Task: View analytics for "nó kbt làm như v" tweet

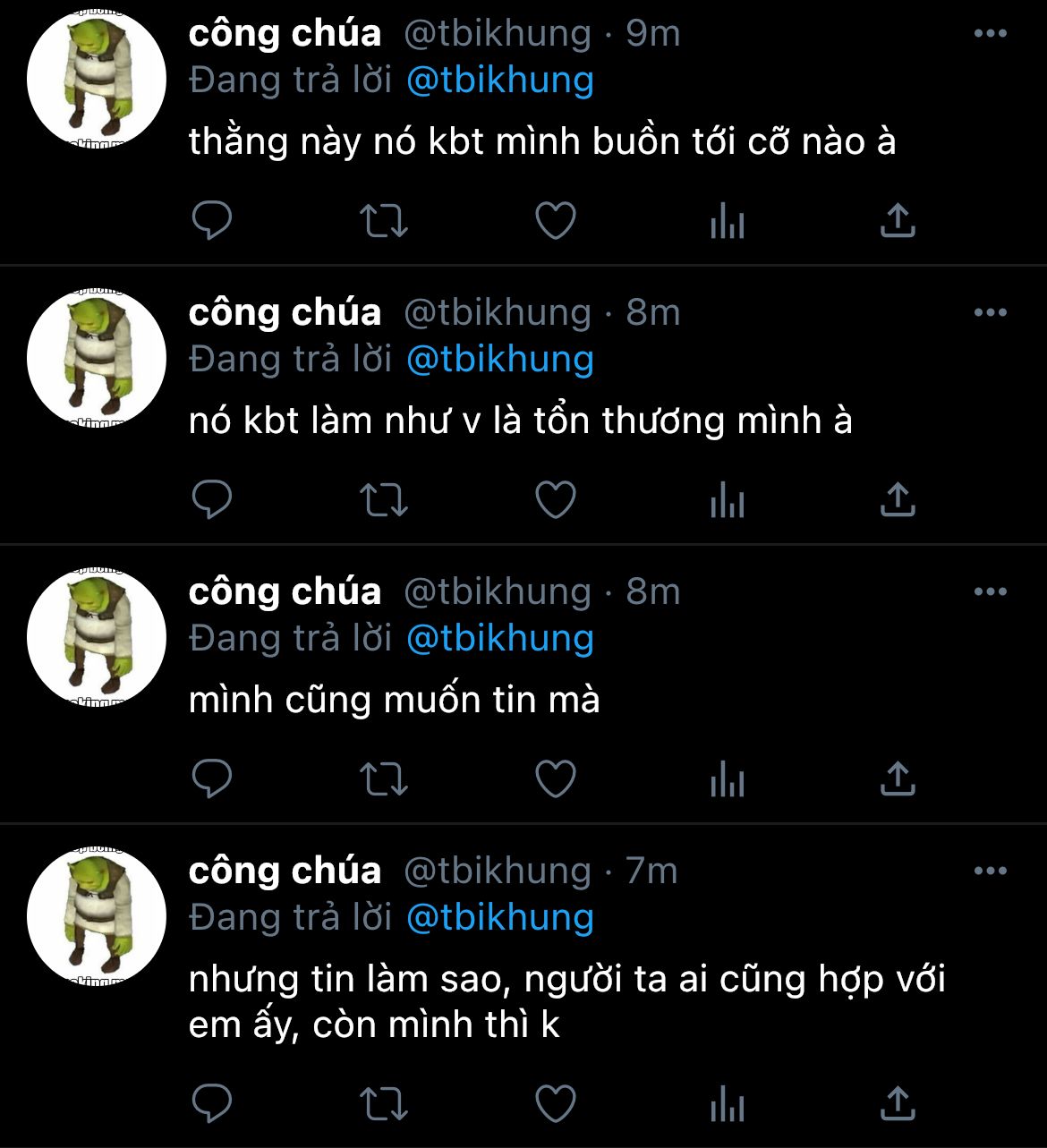Action: [728, 499]
